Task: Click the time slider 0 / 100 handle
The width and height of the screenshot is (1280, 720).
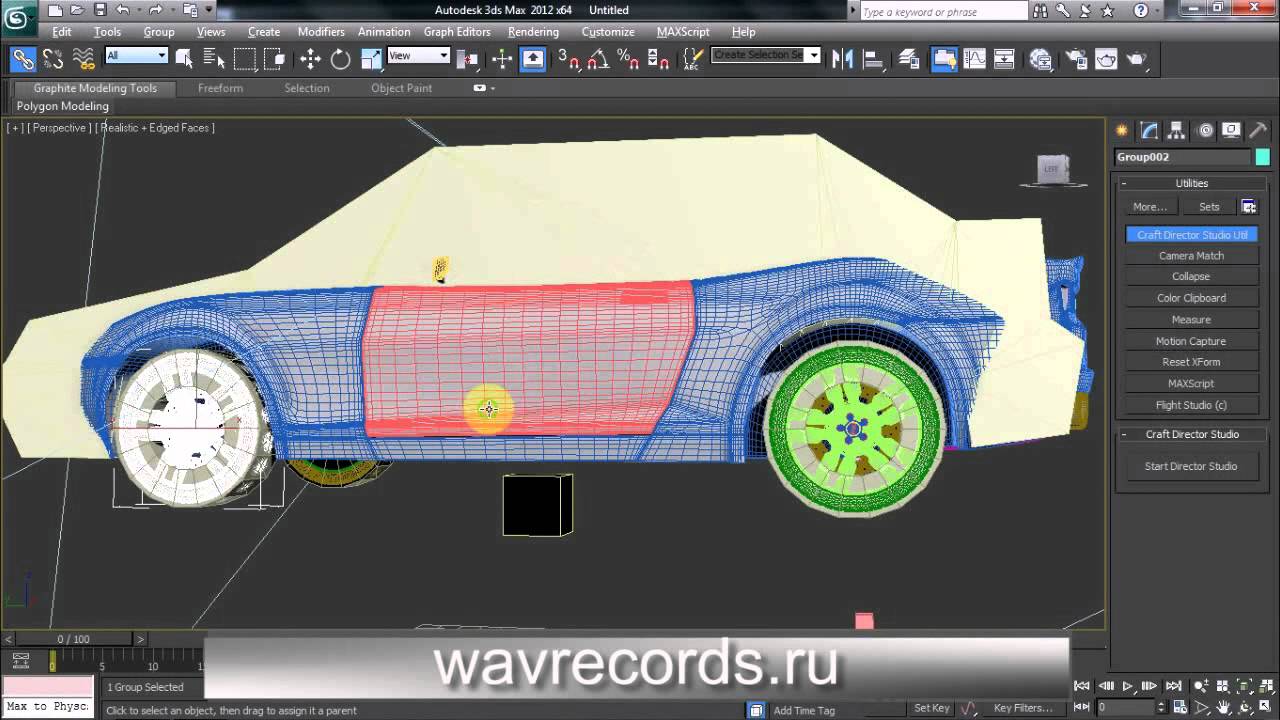Action: tap(73, 639)
